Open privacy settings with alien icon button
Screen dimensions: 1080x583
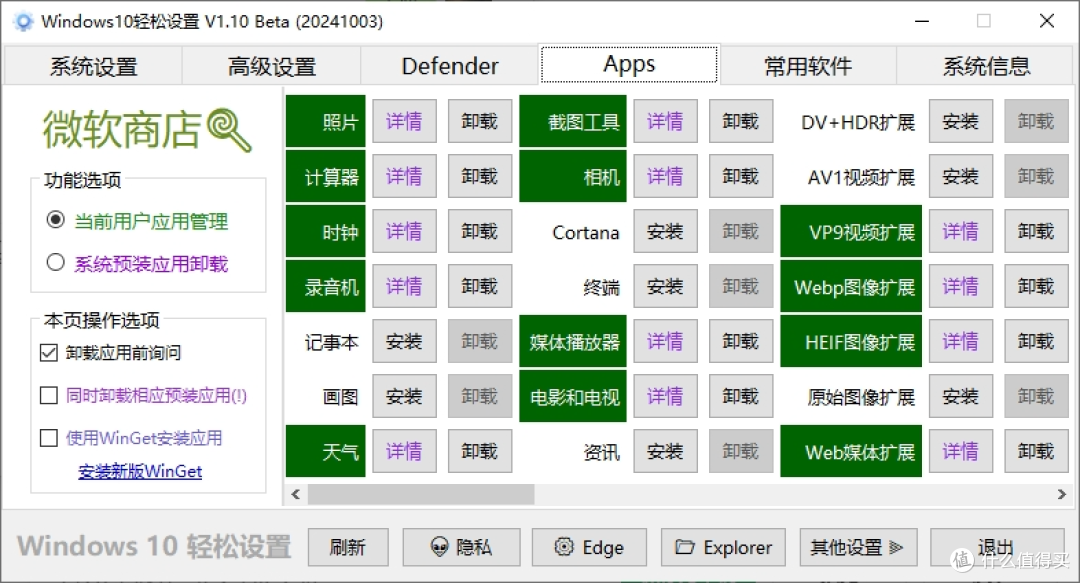(461, 547)
